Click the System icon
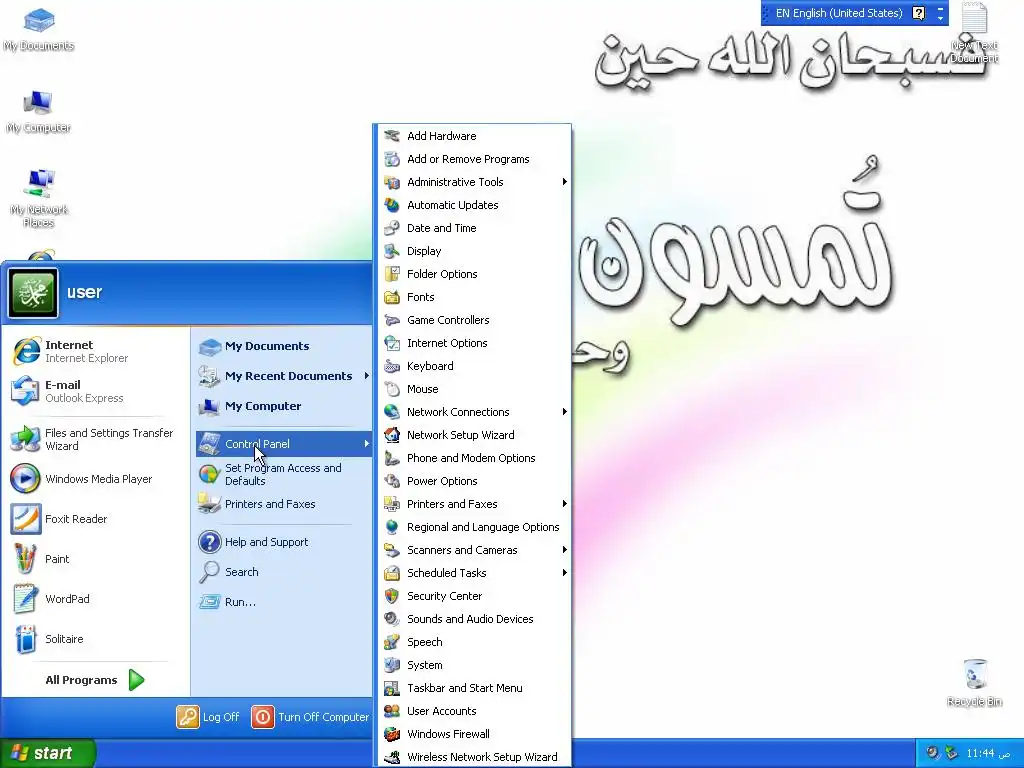The width and height of the screenshot is (1024, 768). [392, 665]
